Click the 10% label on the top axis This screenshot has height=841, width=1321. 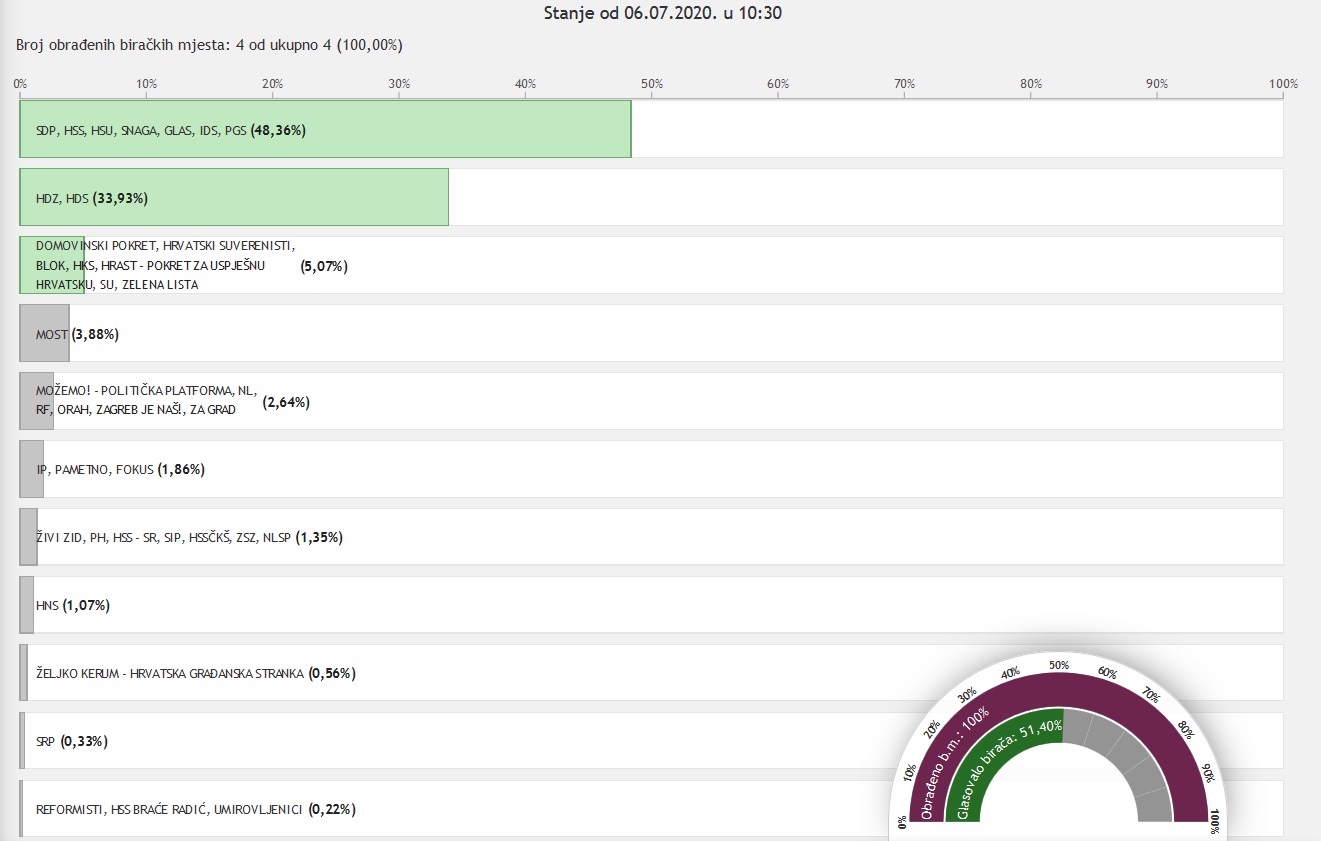[x=146, y=84]
